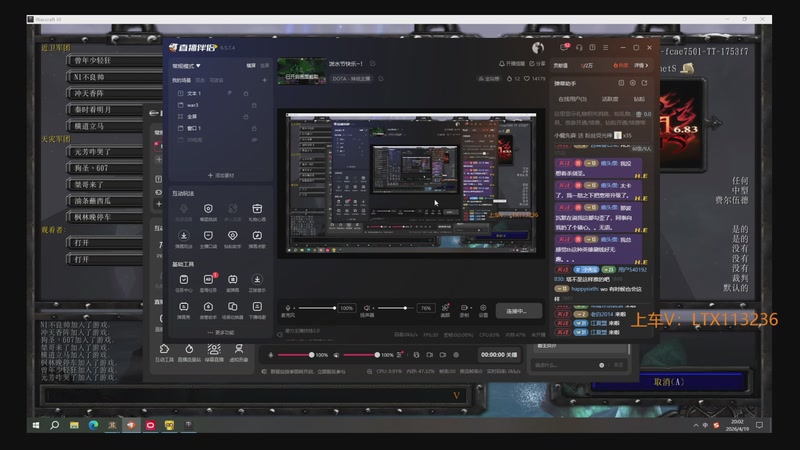Adjust red microphone slider in background window
Screen dimensions: 800x450
[296, 355]
